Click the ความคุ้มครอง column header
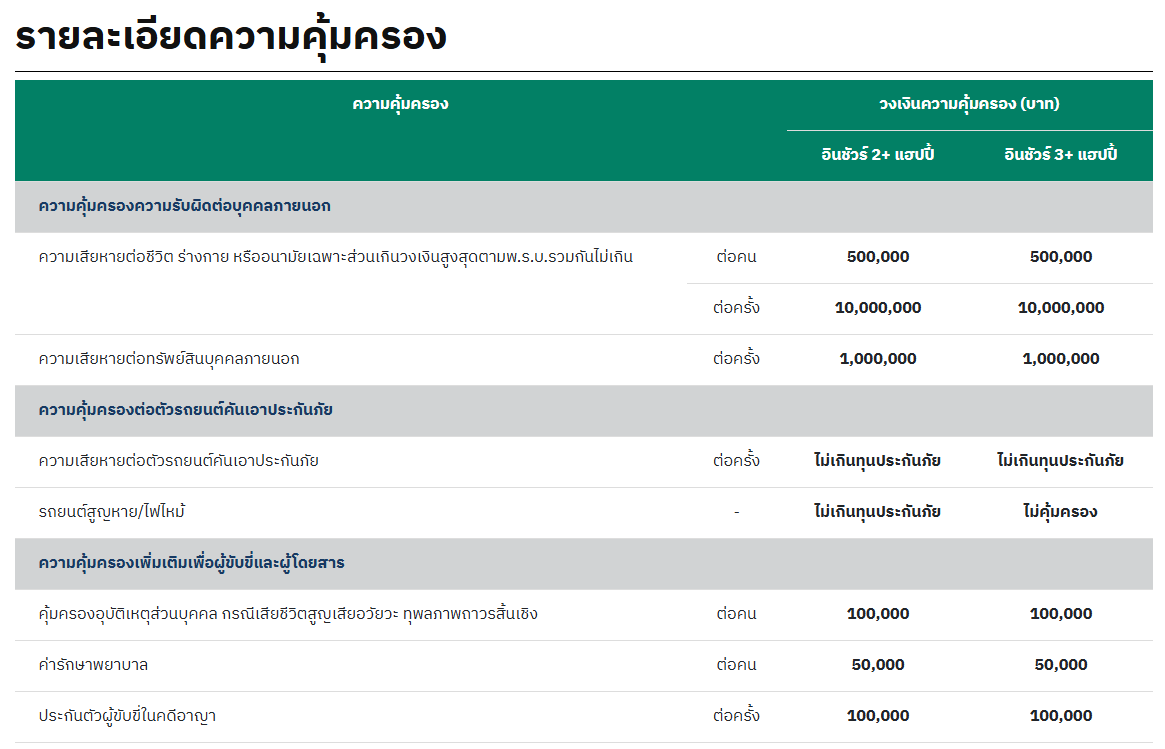 (x=400, y=104)
